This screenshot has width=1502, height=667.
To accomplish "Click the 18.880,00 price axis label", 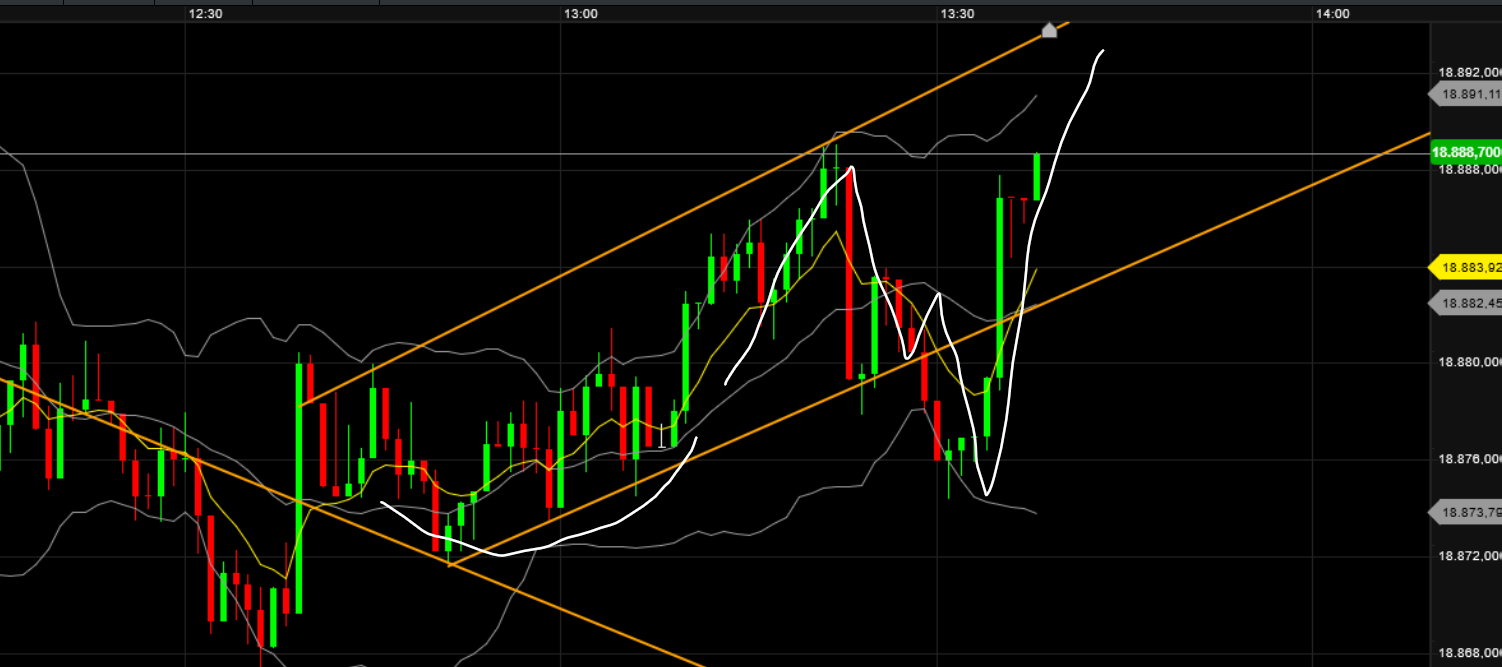I will (x=1469, y=362).
